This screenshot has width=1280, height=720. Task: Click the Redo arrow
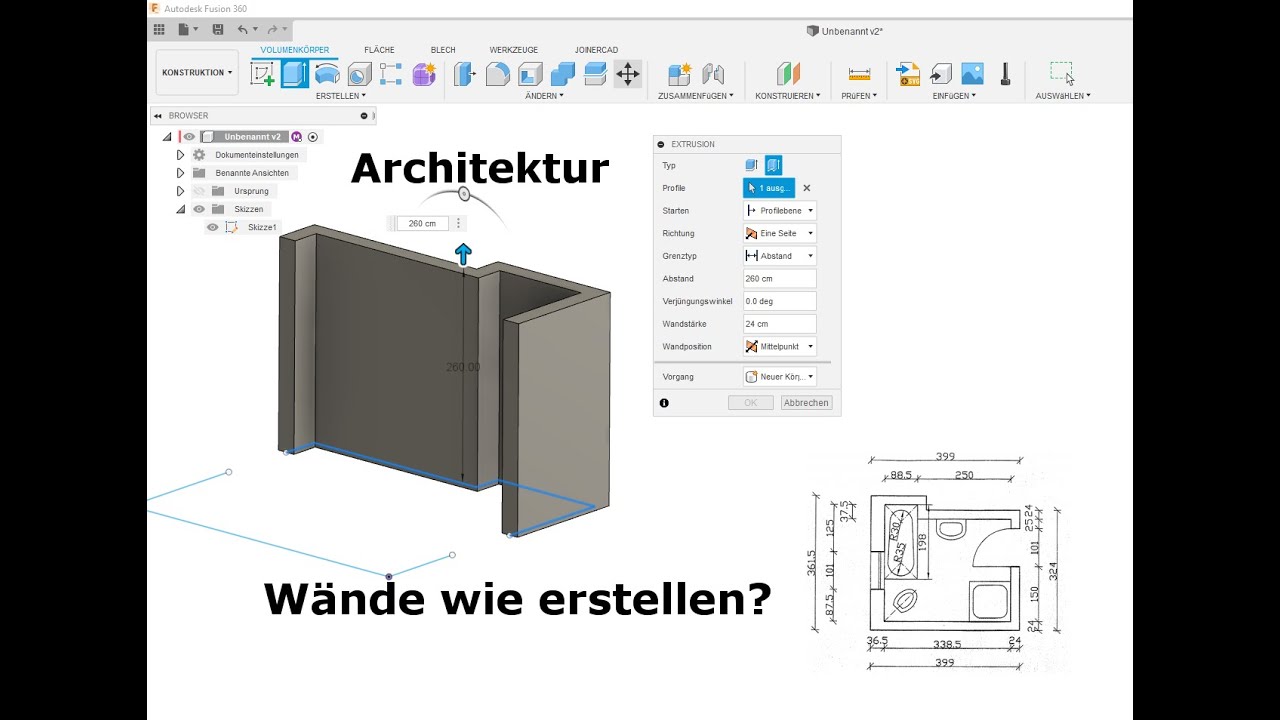click(272, 30)
